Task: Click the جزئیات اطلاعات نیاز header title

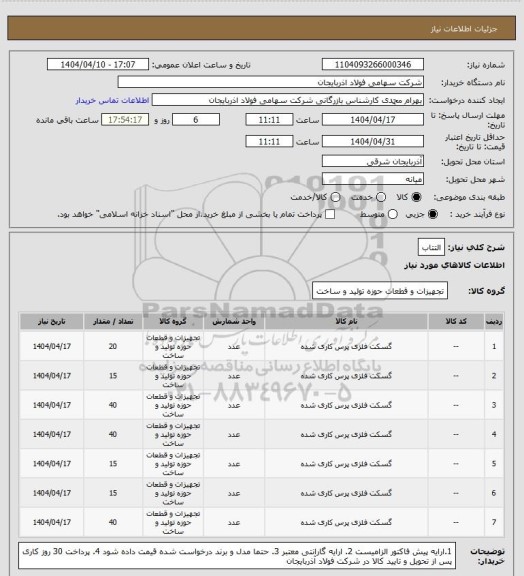Action: [x=464, y=29]
